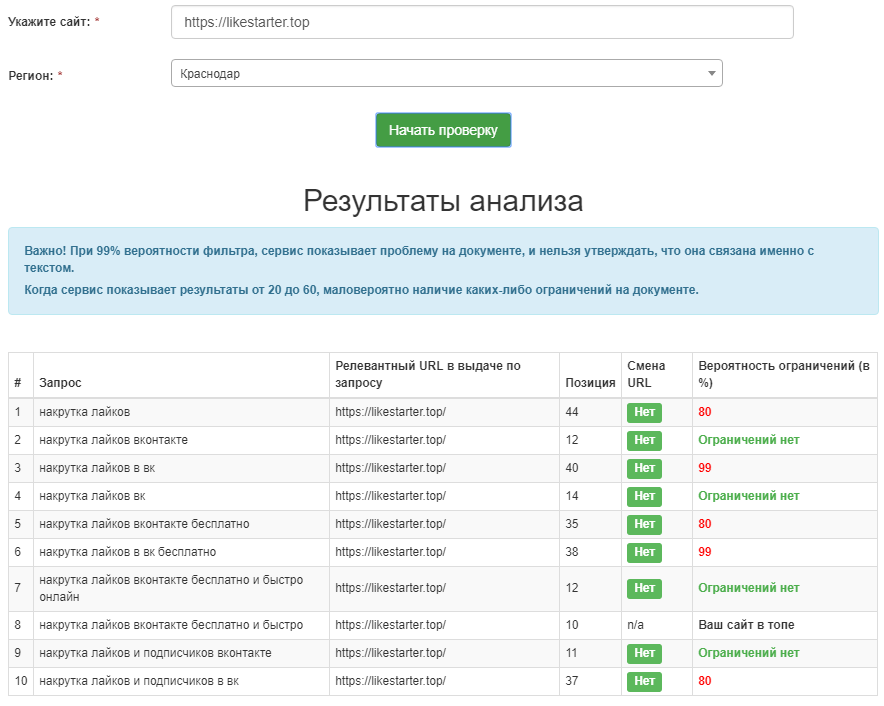Click the Нет badge in row 1
This screenshot has height=706, width=884.
coord(644,412)
